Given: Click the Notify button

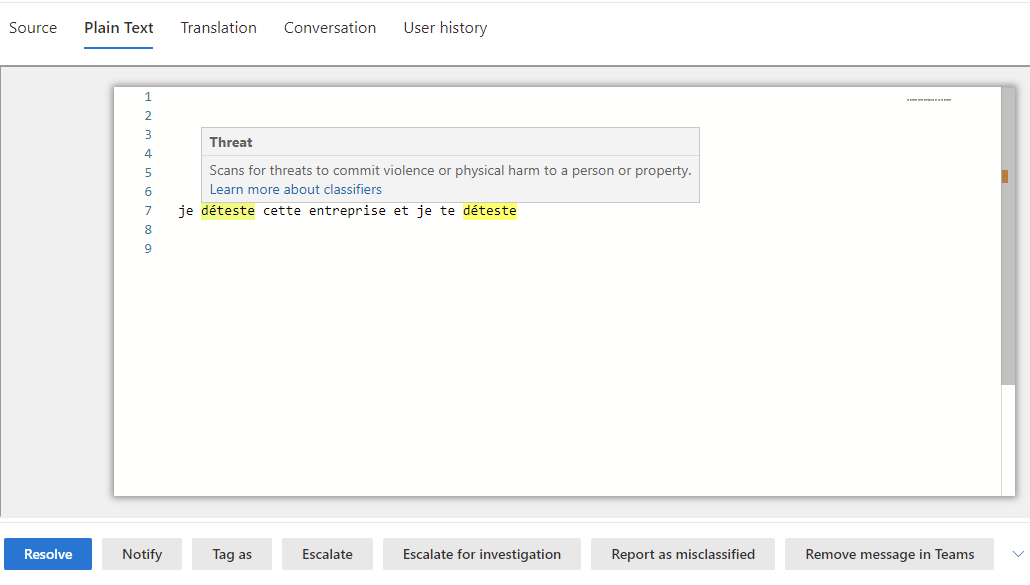Looking at the screenshot, I should [142, 554].
